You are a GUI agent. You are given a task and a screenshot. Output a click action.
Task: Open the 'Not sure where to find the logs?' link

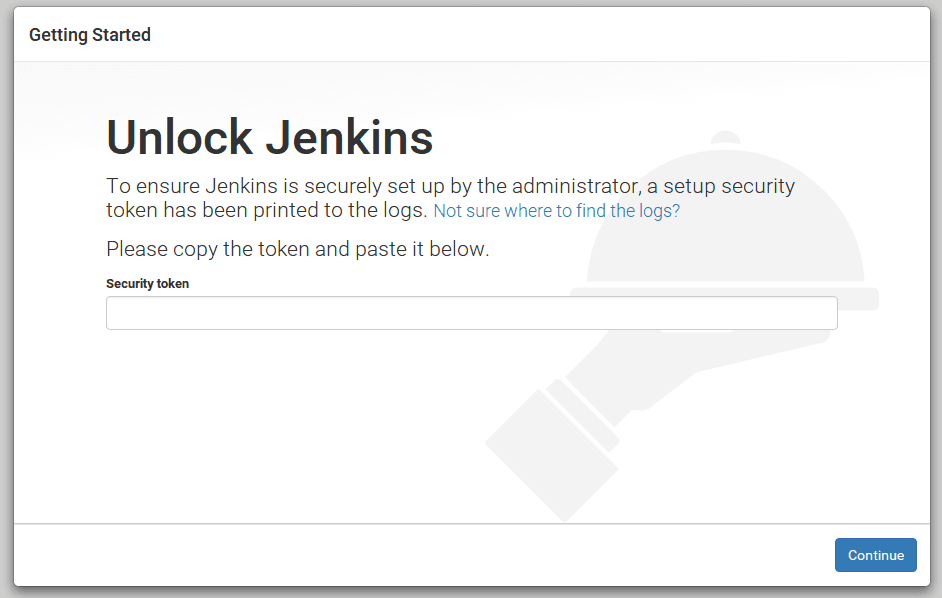point(556,211)
